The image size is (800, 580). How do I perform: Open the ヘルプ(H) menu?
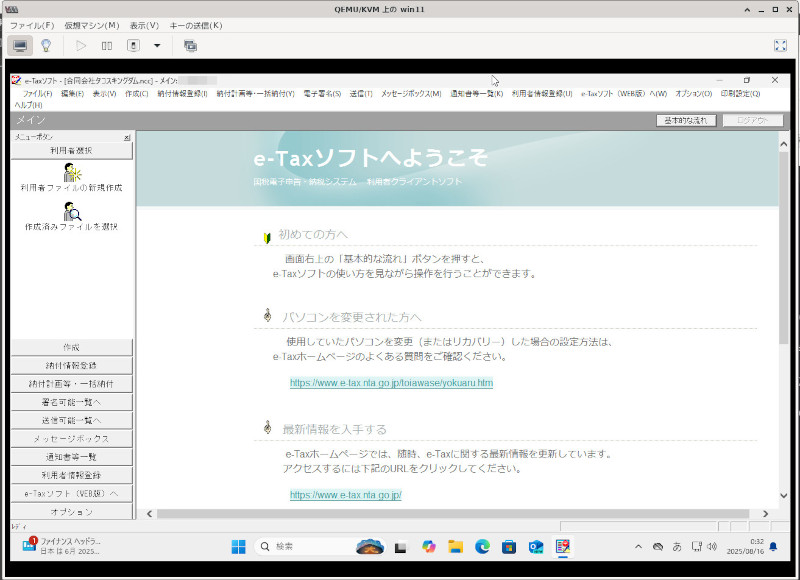click(29, 105)
